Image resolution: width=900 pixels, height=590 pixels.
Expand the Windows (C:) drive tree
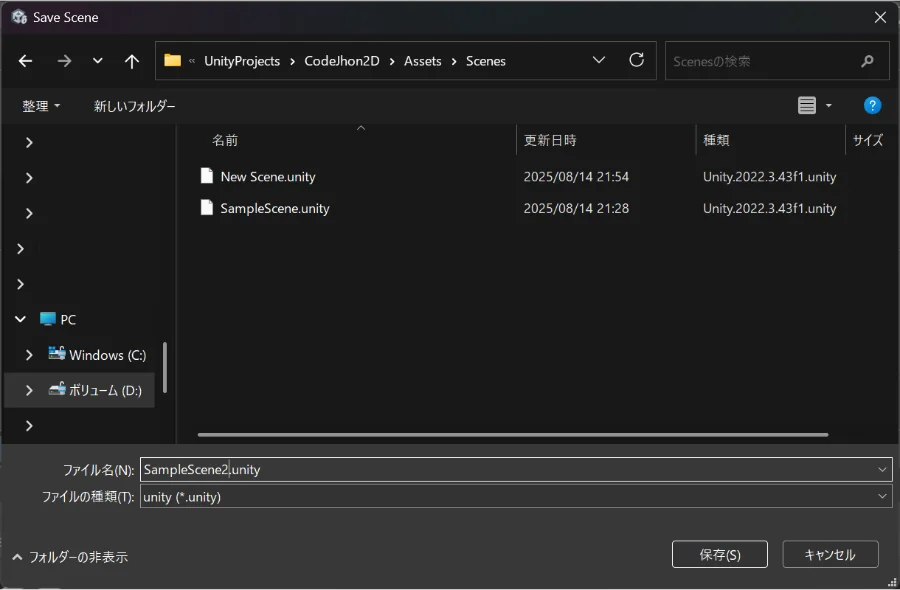pos(29,355)
